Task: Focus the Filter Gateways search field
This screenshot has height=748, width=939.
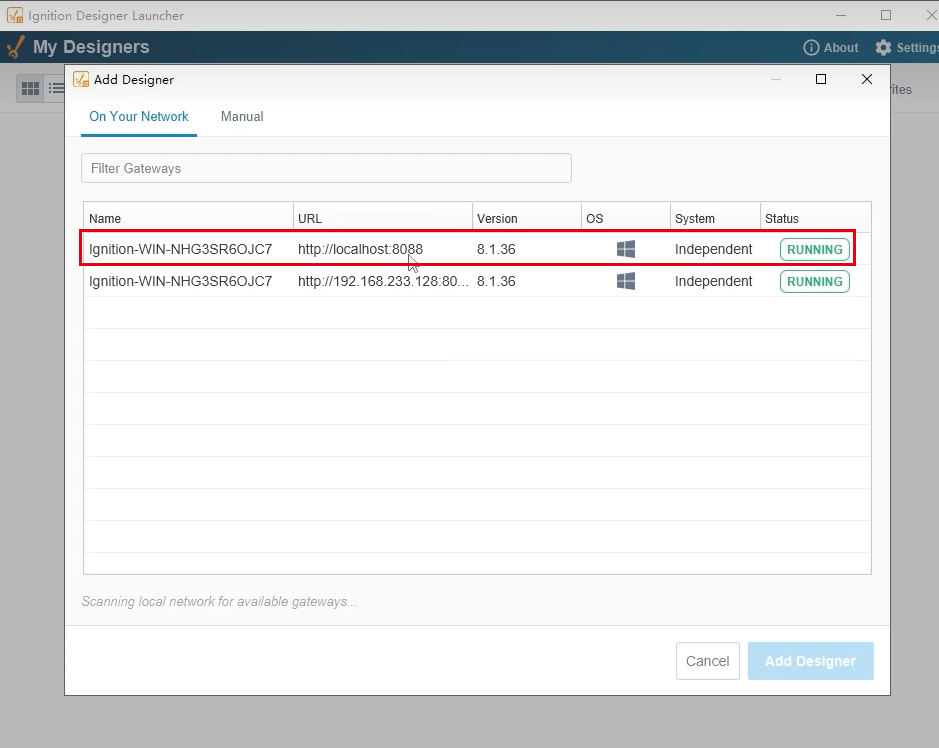Action: tap(326, 168)
